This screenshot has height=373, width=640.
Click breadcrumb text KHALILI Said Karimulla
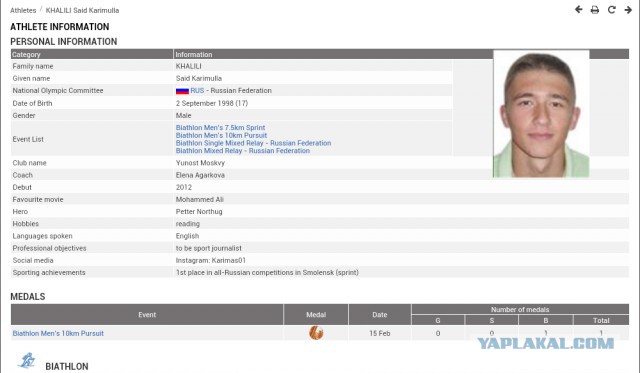click(82, 10)
